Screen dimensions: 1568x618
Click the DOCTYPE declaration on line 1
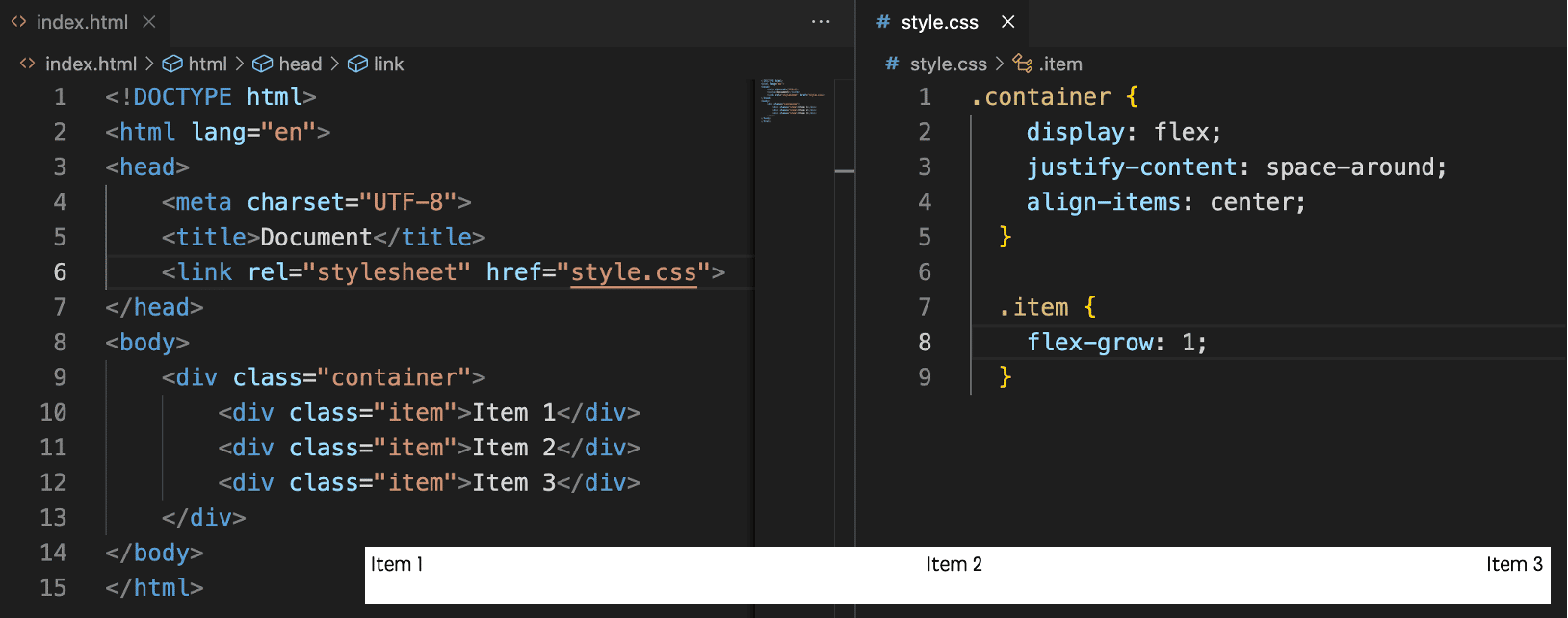click(211, 97)
